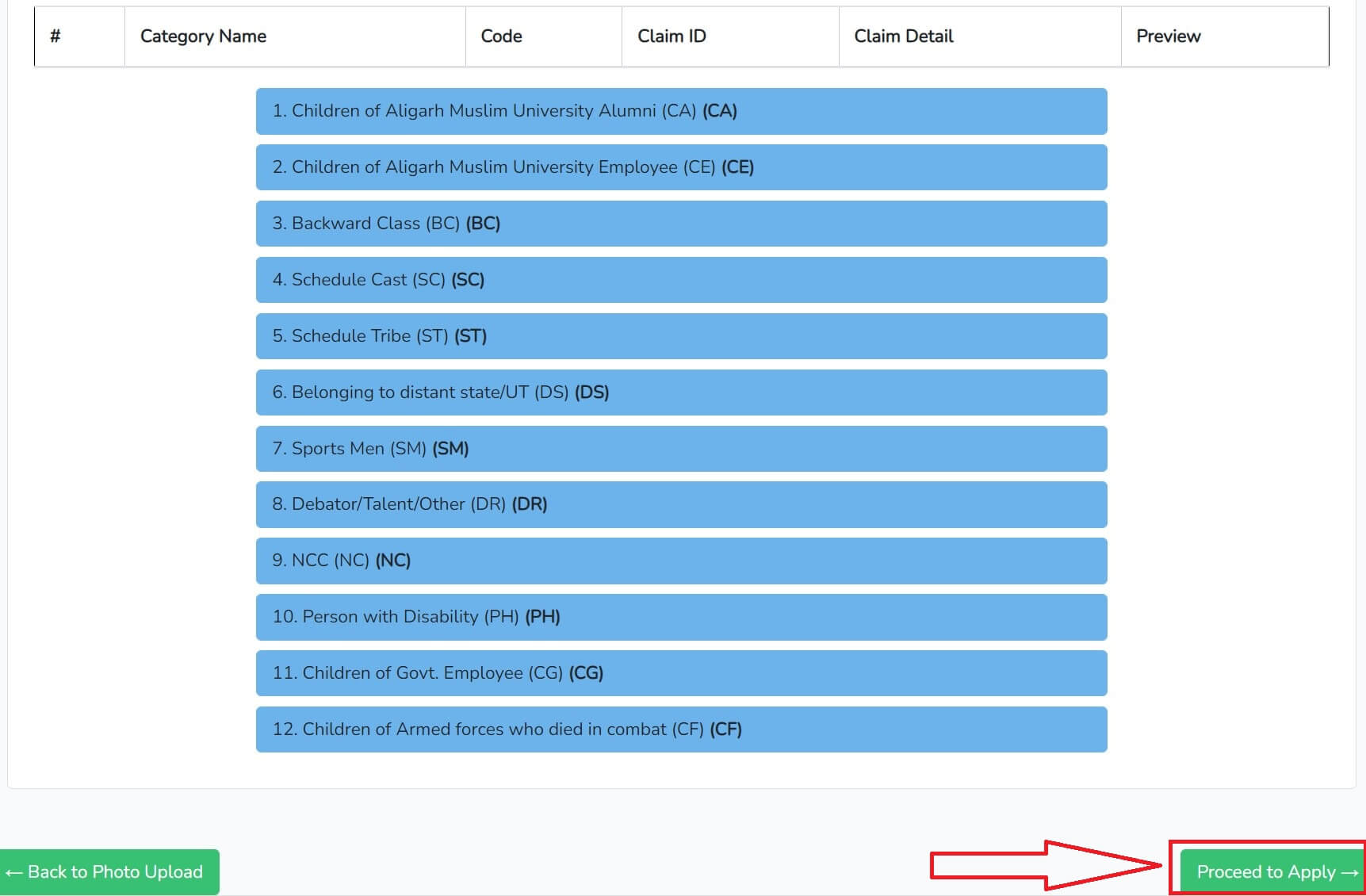This screenshot has height=896, width=1366.
Task: Click the # column header
Action: pos(79,36)
